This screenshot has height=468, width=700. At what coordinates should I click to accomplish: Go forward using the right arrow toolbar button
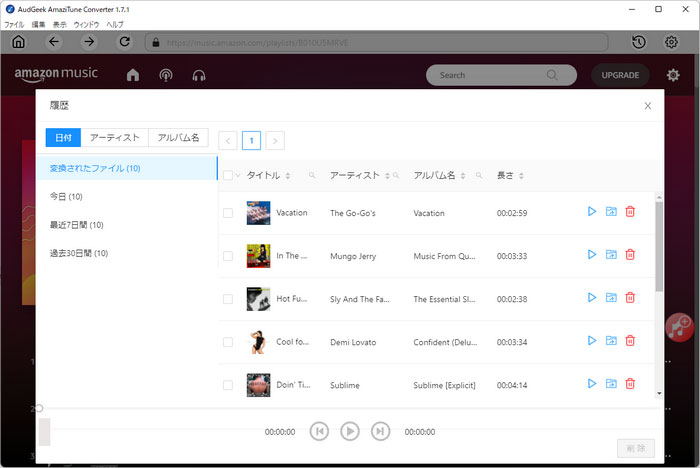click(89, 42)
